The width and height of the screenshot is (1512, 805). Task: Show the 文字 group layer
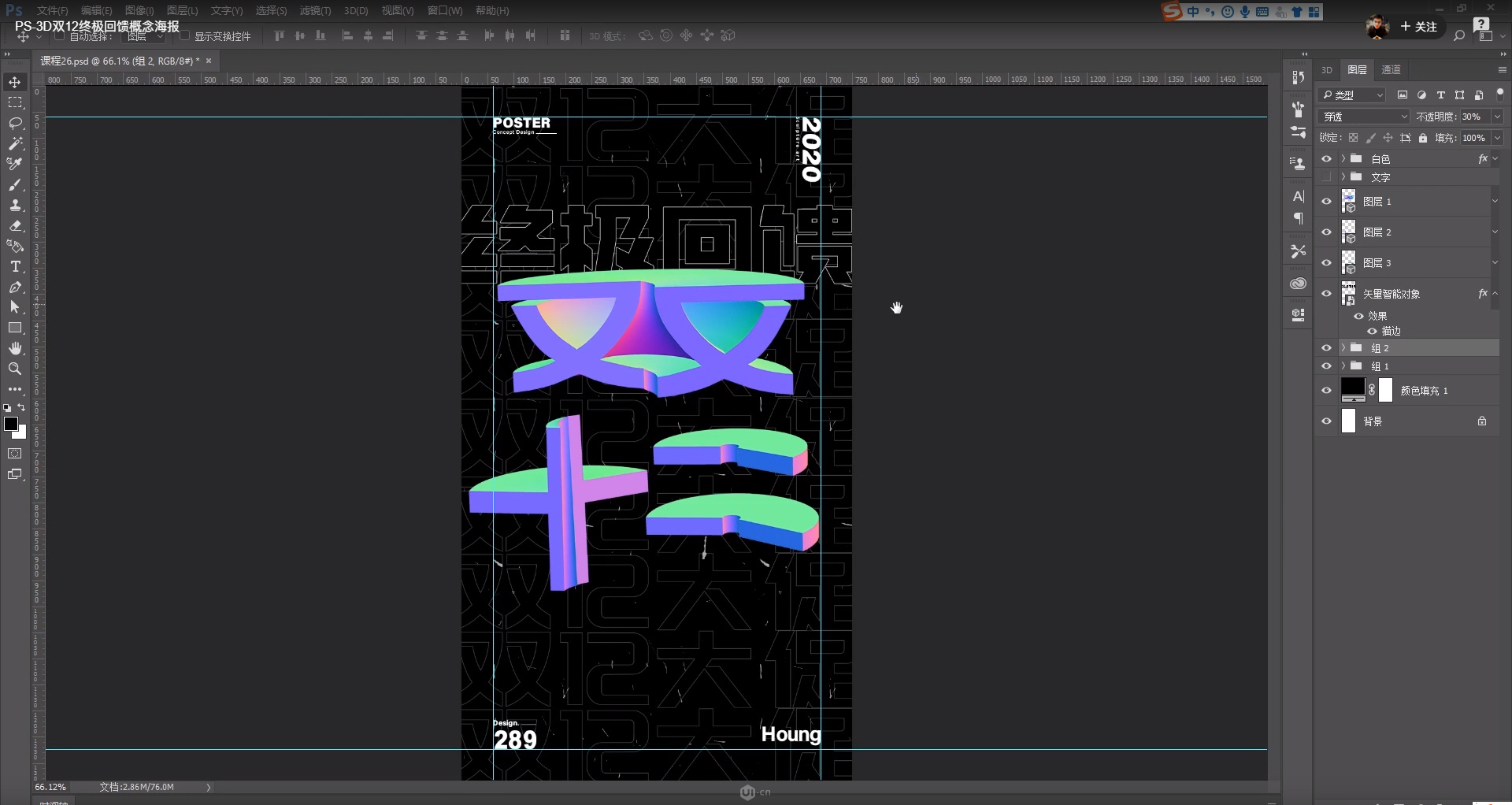(x=1326, y=177)
